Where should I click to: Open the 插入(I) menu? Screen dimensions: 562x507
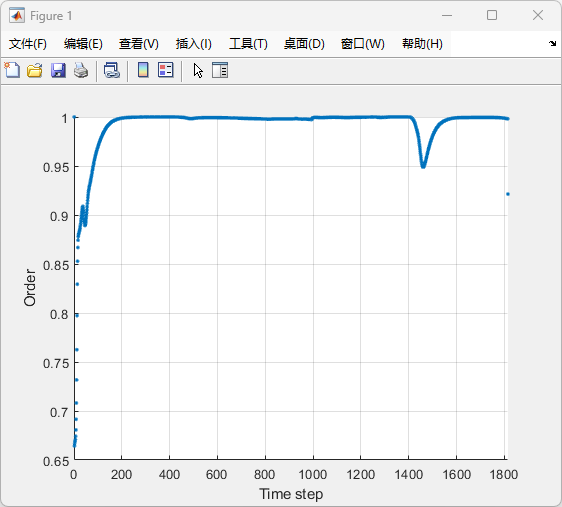[194, 44]
